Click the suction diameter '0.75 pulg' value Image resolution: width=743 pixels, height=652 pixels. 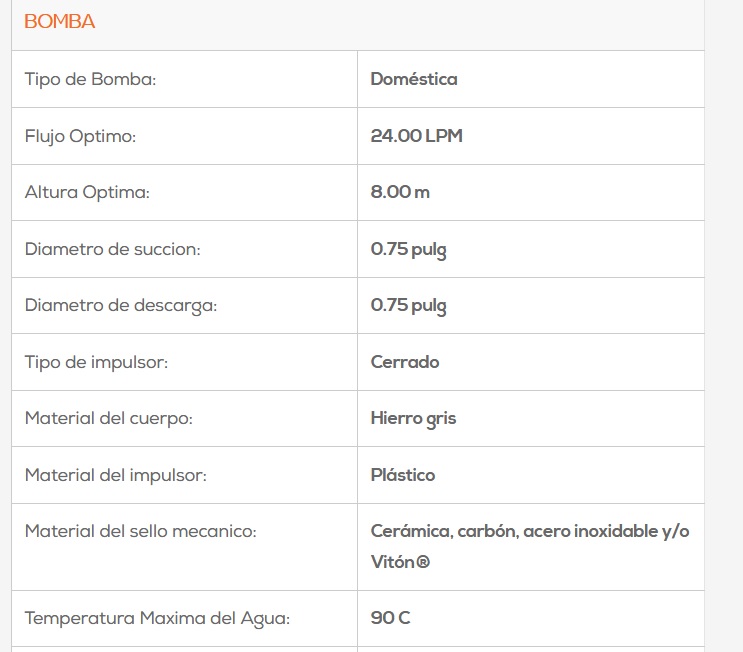coord(408,249)
